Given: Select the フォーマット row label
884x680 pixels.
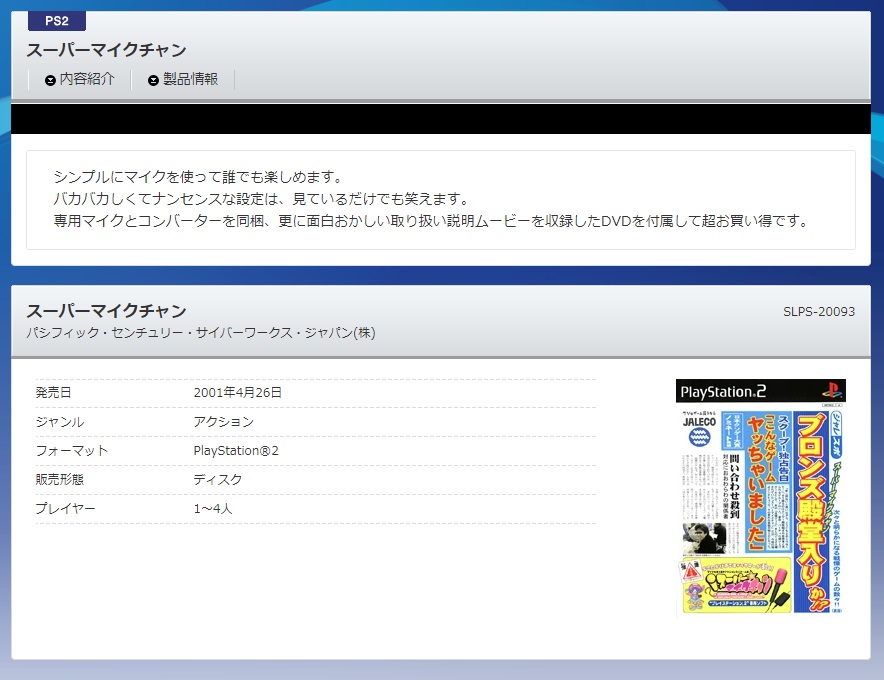Looking at the screenshot, I should tap(72, 451).
